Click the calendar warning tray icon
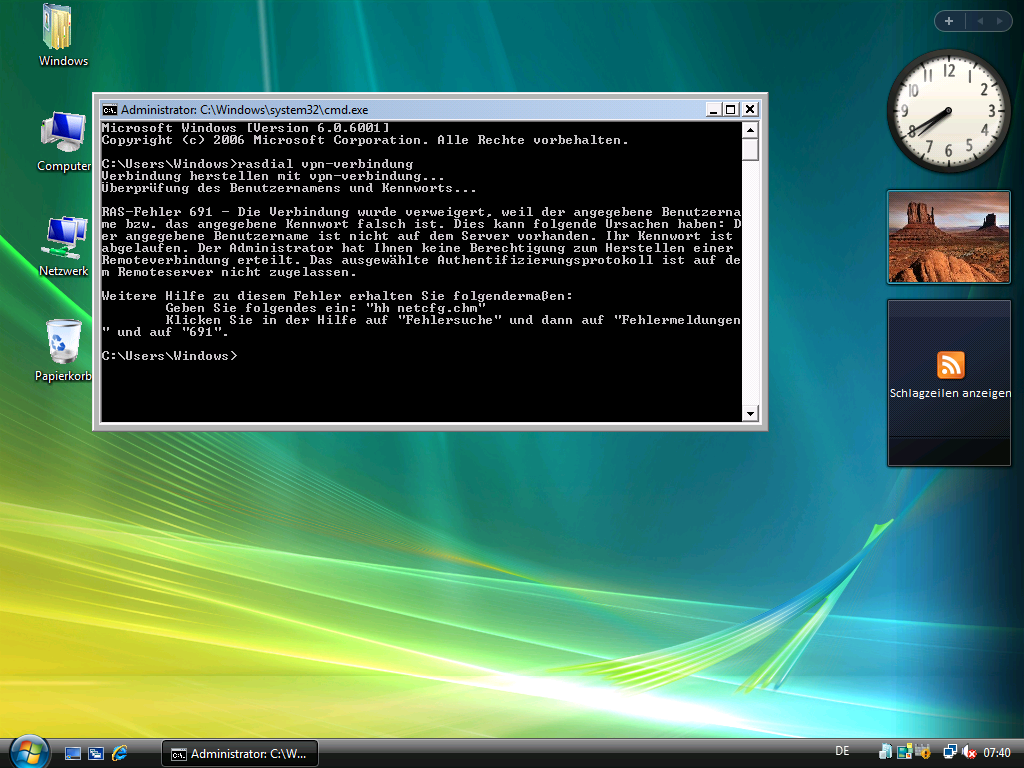Screen dimensions: 1024x768 click(923, 752)
